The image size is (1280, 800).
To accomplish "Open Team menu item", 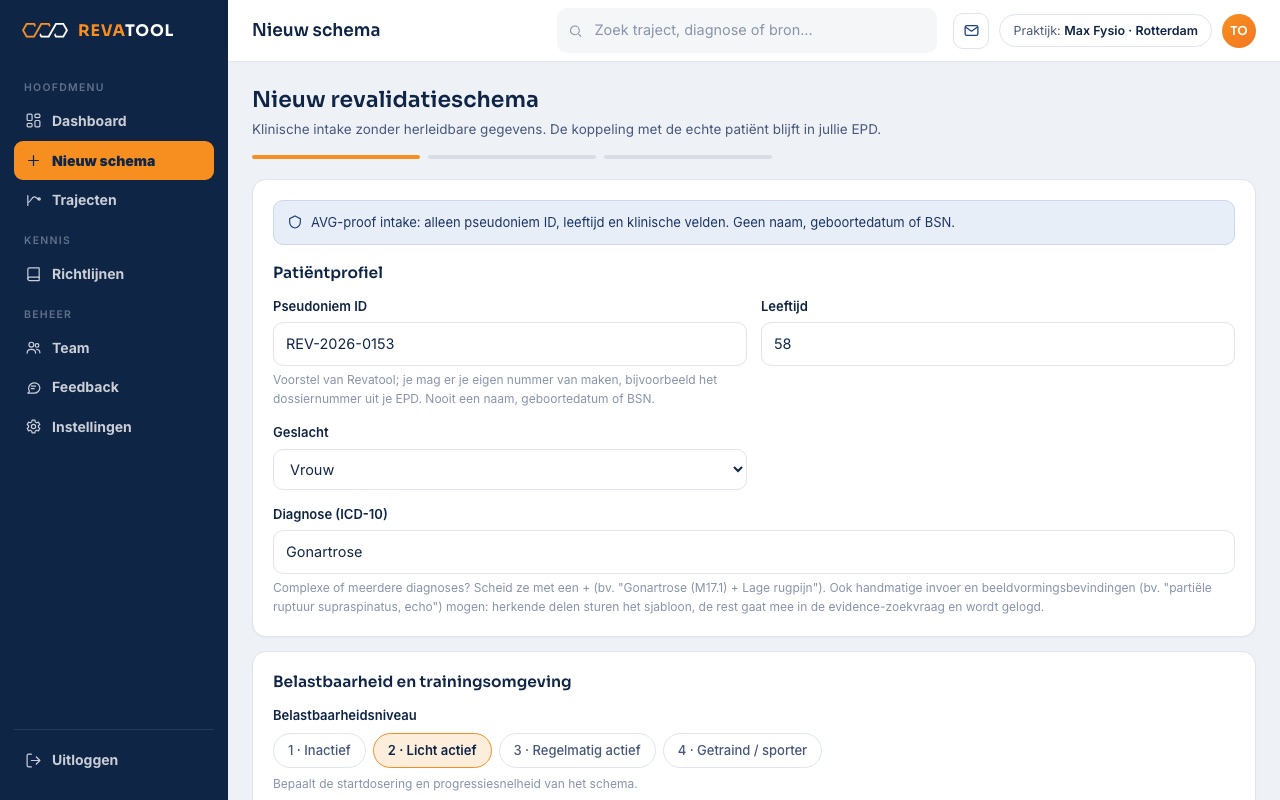I will (x=114, y=348).
